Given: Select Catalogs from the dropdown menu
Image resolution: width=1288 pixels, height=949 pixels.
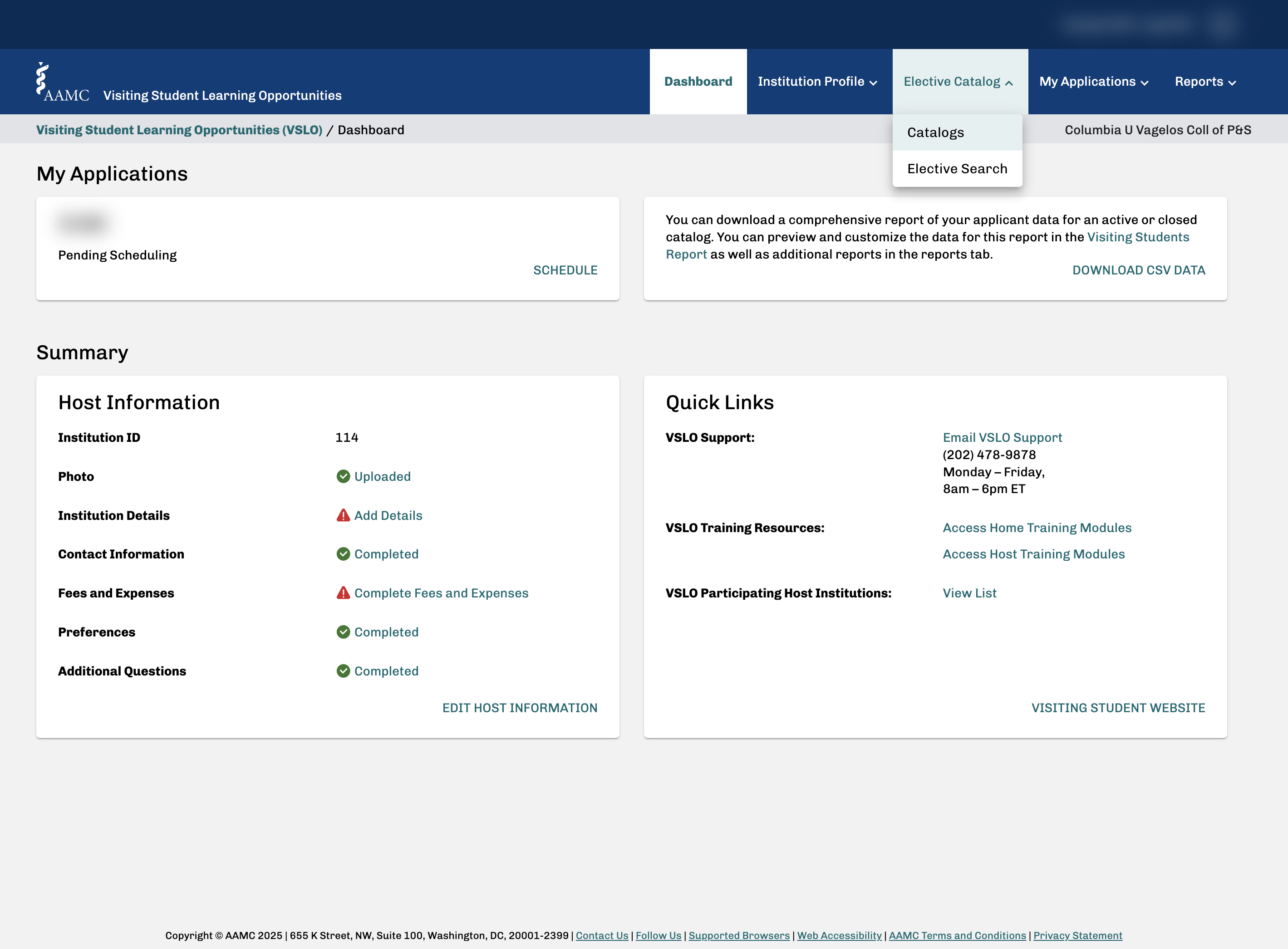Looking at the screenshot, I should (x=957, y=133).
